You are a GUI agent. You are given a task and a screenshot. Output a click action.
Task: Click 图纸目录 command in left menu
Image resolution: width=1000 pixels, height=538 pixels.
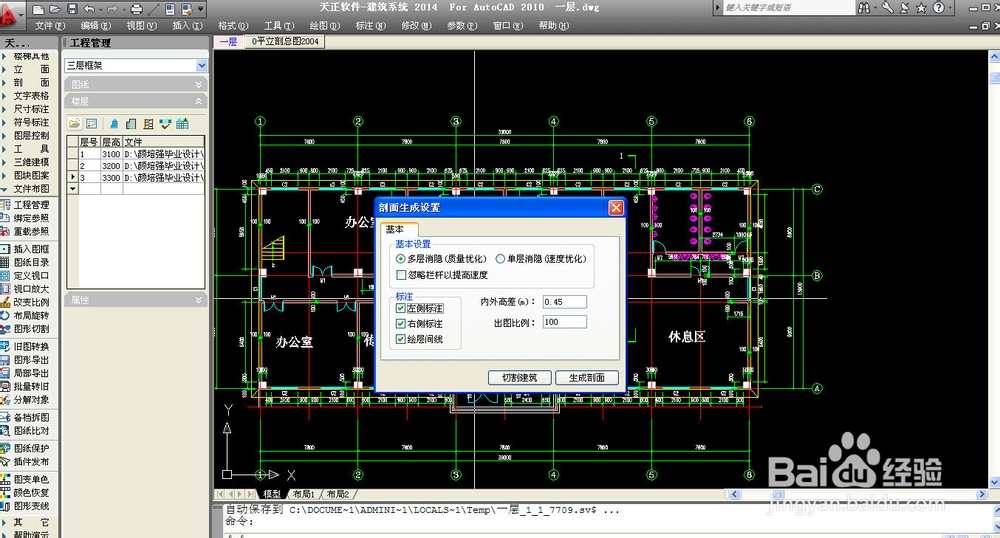pos(31,262)
